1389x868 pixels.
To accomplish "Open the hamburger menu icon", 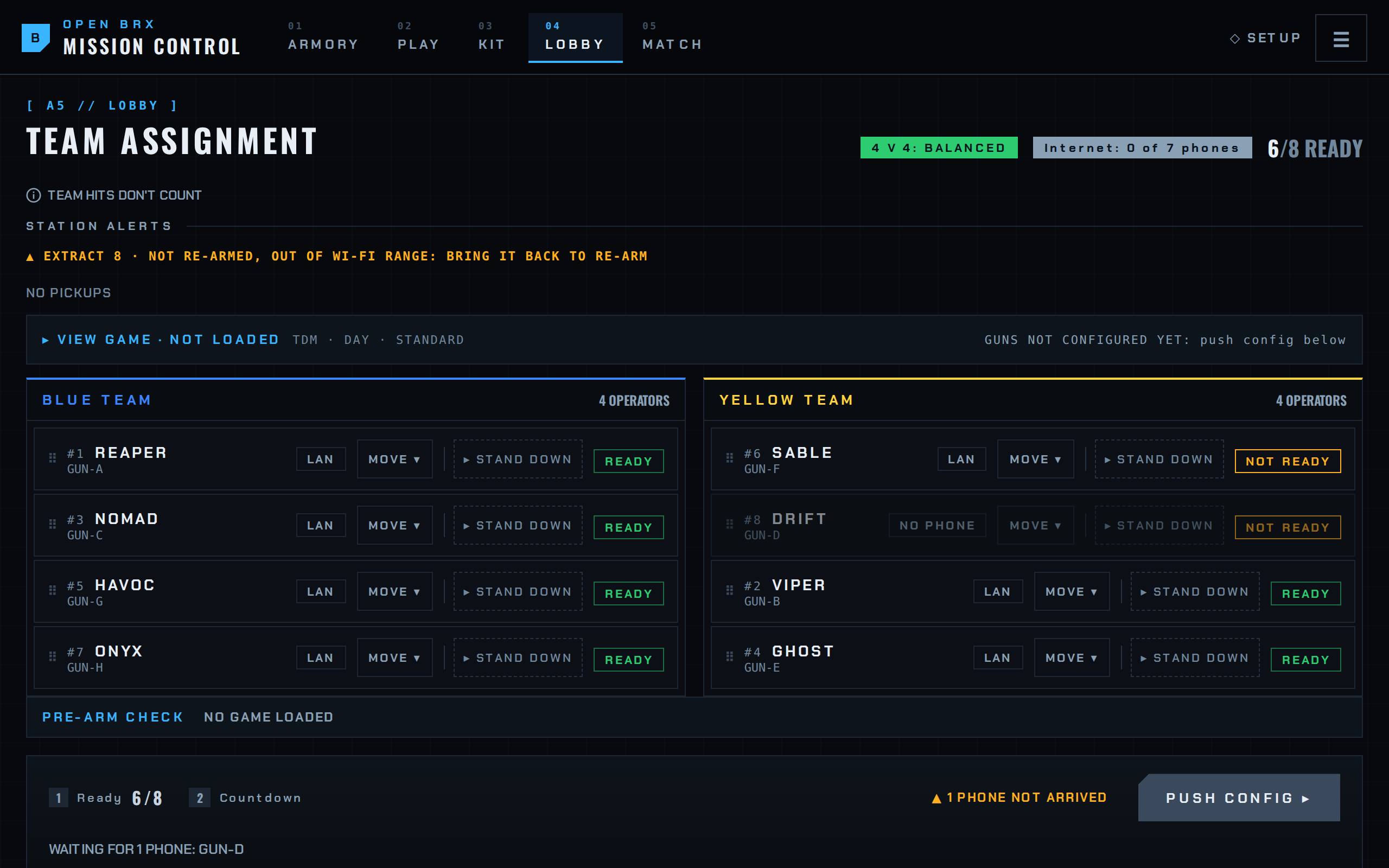I will point(1341,38).
